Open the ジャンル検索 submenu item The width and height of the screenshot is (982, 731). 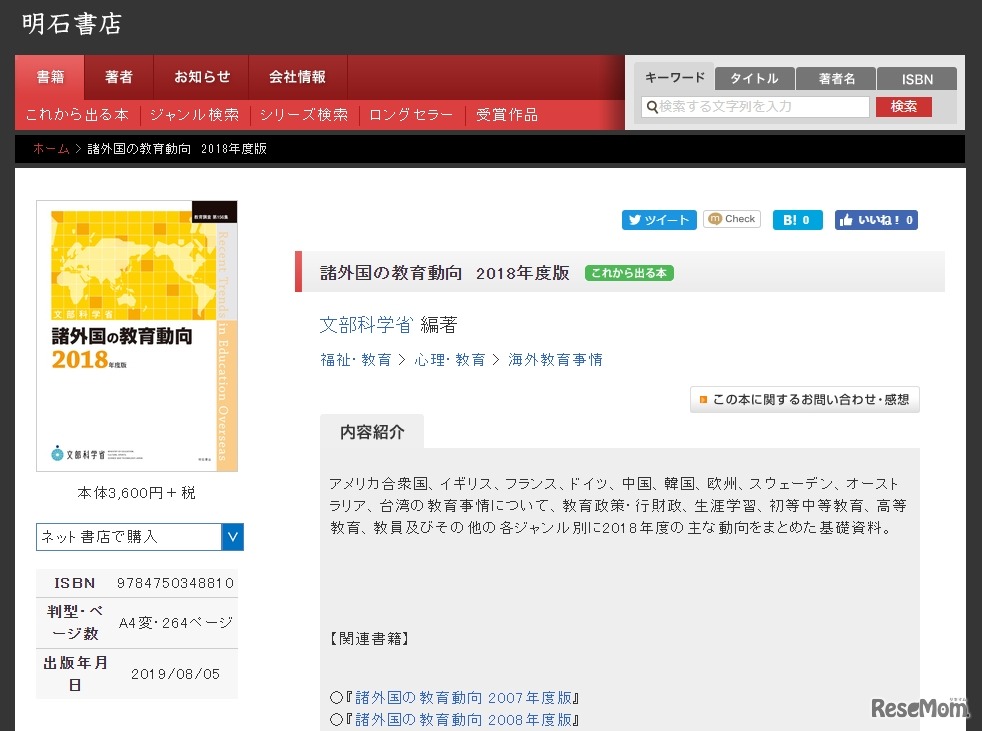[x=194, y=115]
